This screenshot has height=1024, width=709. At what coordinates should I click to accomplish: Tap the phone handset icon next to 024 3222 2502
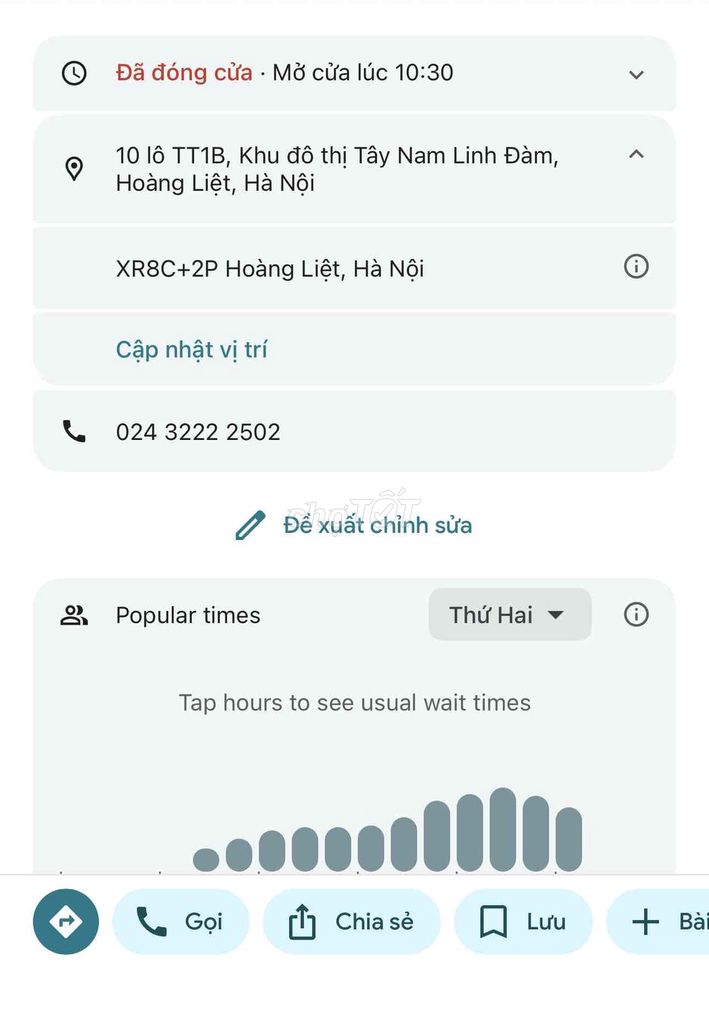[x=74, y=432]
